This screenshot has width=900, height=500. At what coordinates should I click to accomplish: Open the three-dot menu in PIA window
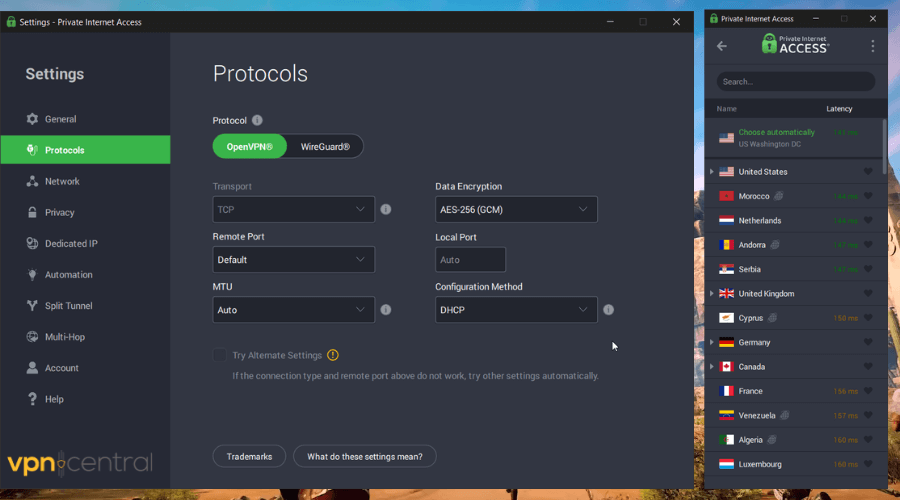tap(872, 46)
